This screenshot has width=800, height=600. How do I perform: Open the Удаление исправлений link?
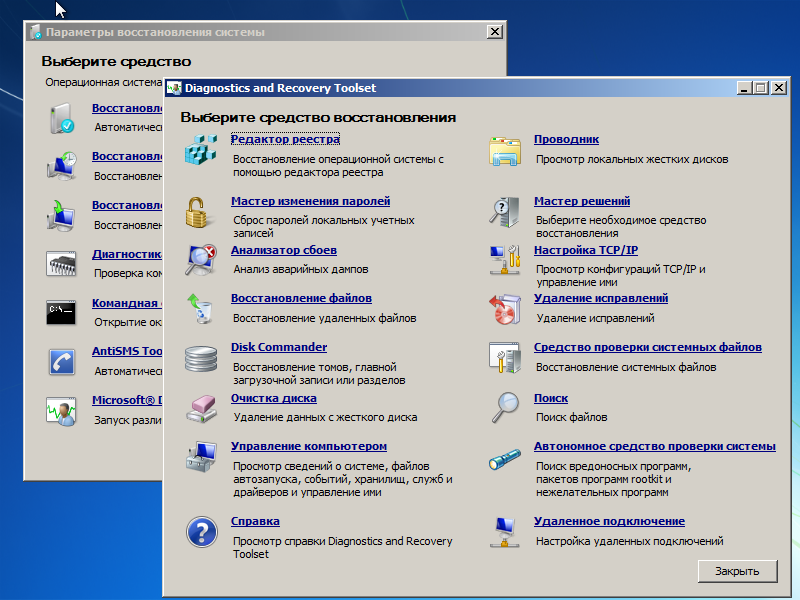click(x=601, y=298)
